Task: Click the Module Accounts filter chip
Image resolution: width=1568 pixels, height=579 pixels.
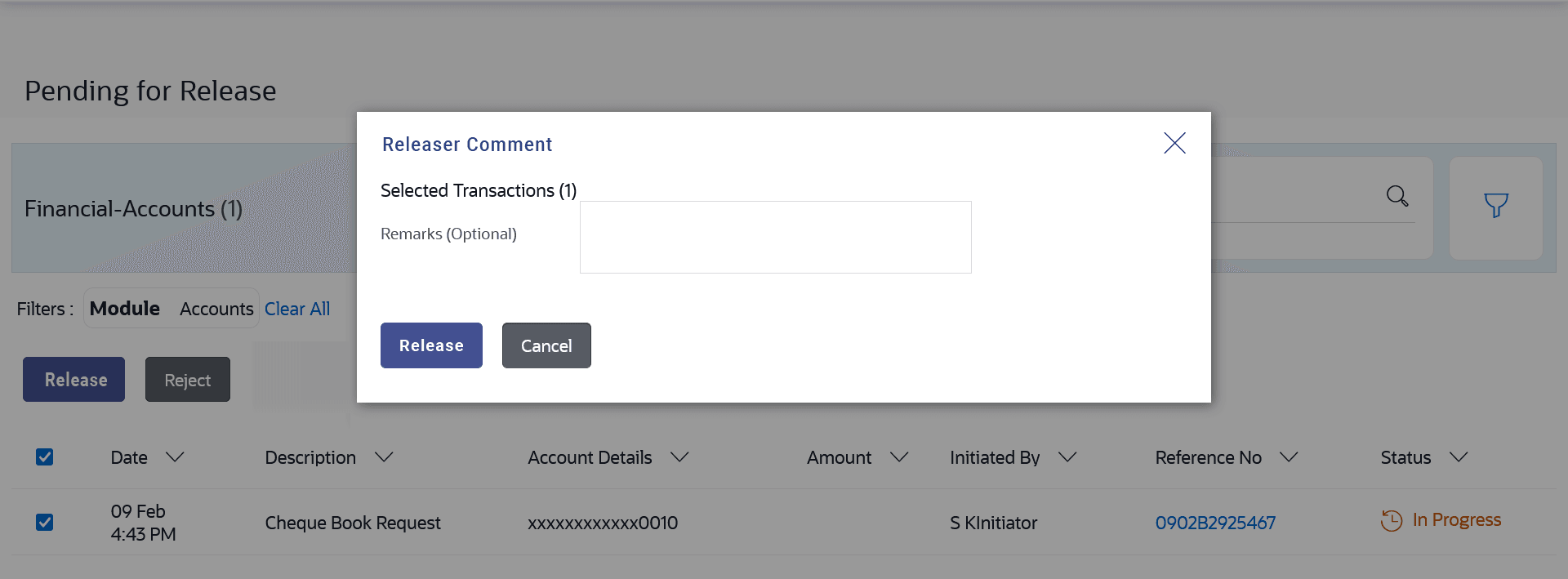Action: tap(171, 309)
